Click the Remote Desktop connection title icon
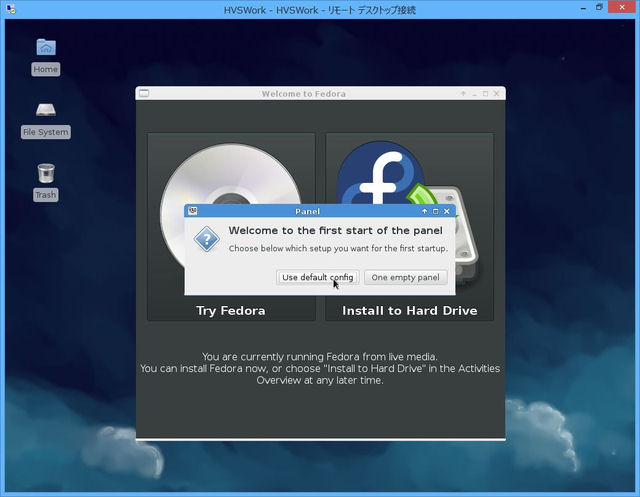 click(x=11, y=9)
